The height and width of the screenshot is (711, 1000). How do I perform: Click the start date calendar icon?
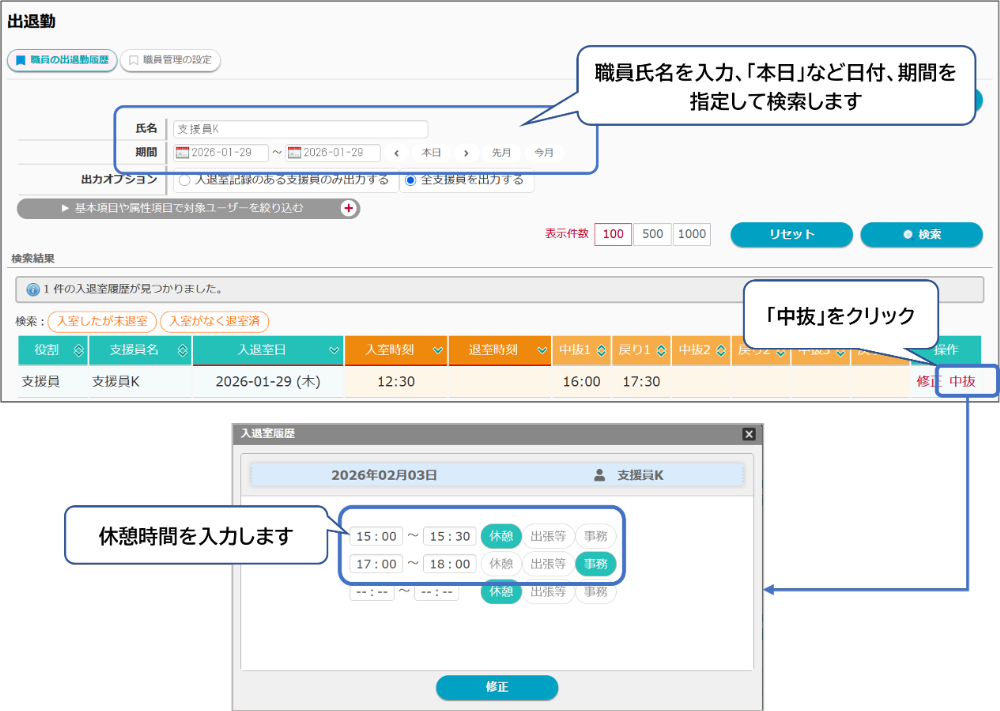pyautogui.click(x=182, y=153)
